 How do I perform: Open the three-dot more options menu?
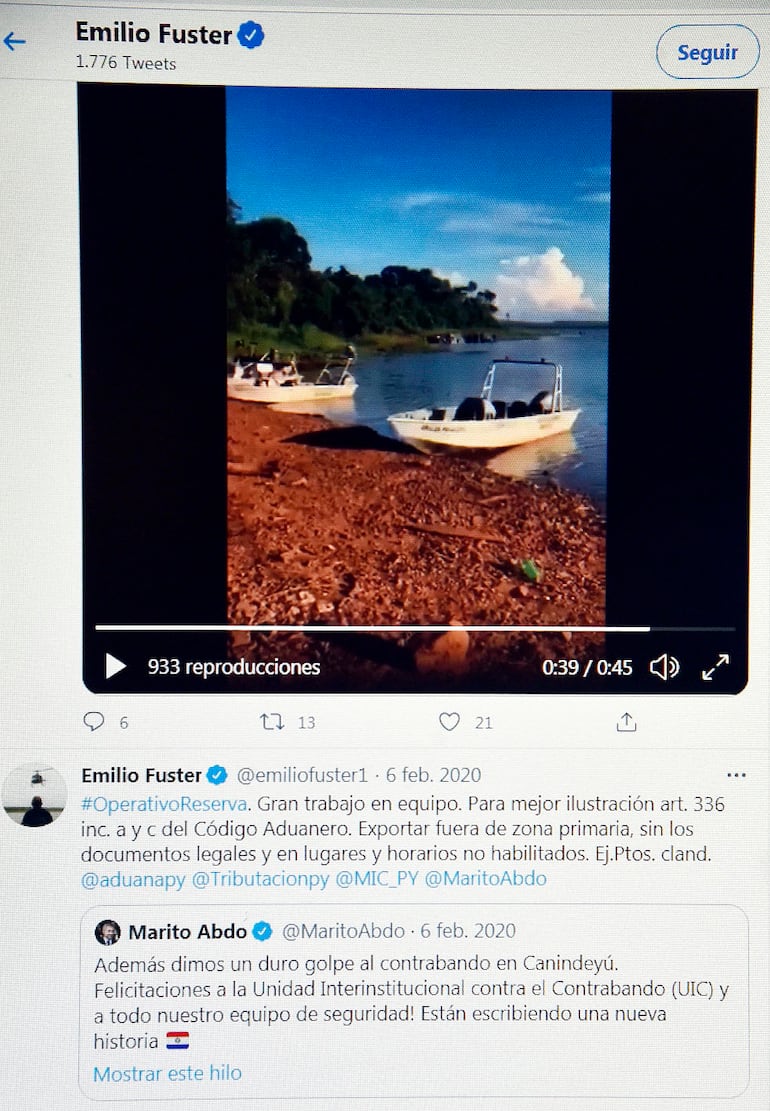point(736,775)
